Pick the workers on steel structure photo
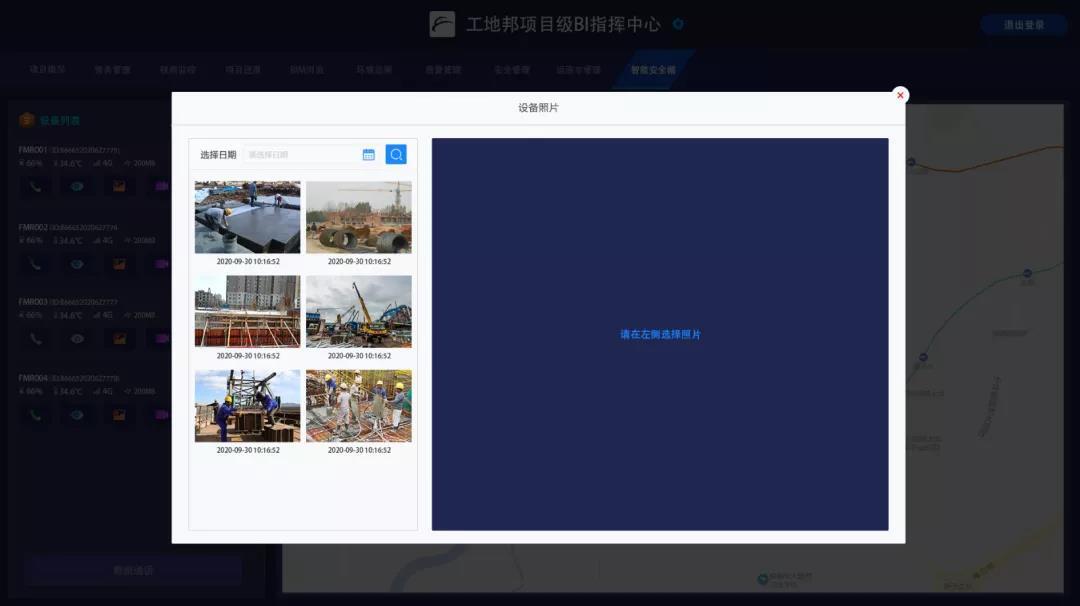The width and height of the screenshot is (1080, 606). coord(247,406)
